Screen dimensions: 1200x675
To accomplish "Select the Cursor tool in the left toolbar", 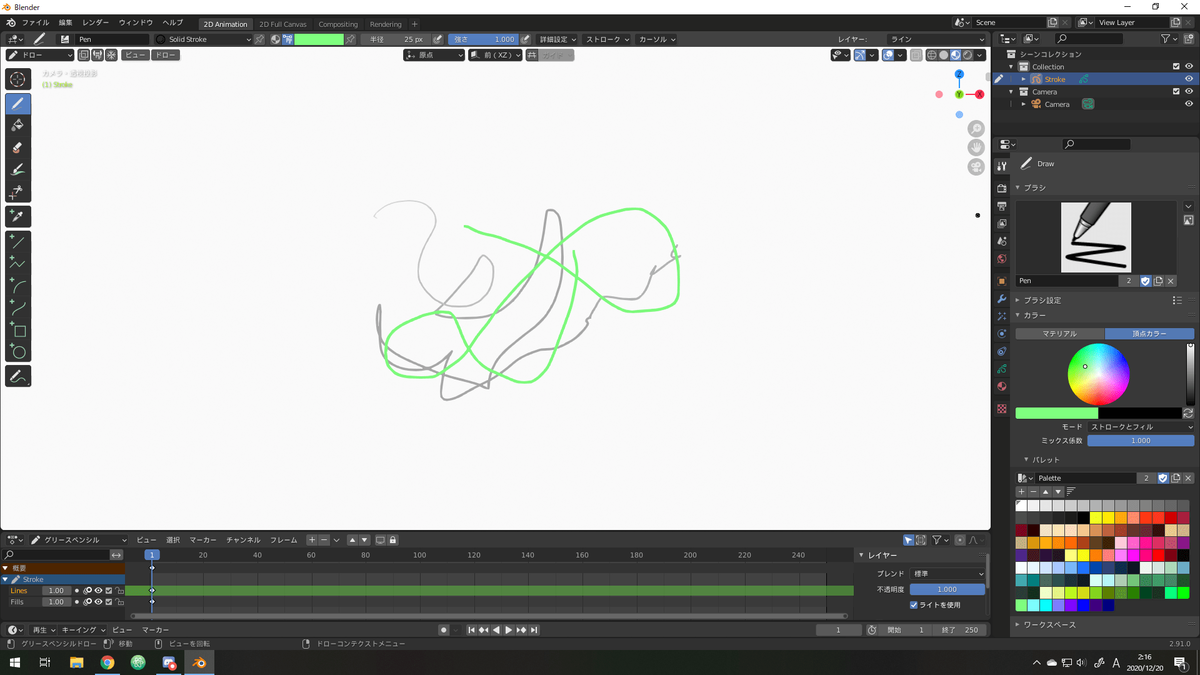I will click(18, 79).
